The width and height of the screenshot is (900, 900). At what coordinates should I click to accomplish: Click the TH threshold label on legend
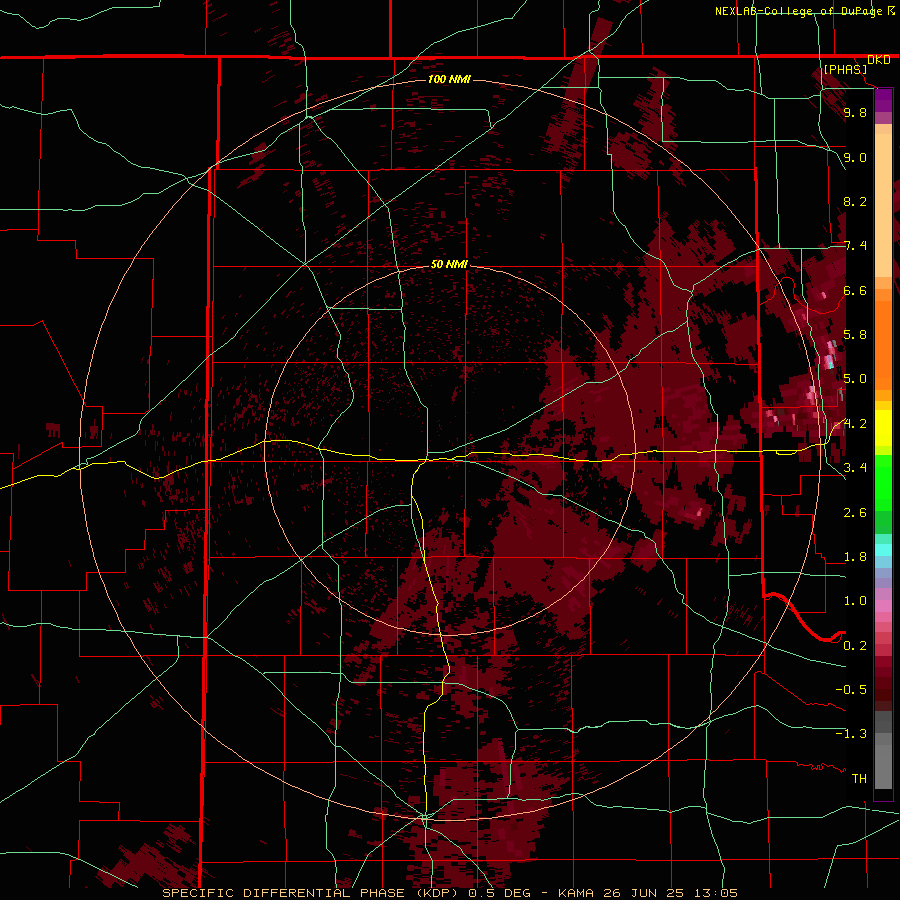pos(859,778)
